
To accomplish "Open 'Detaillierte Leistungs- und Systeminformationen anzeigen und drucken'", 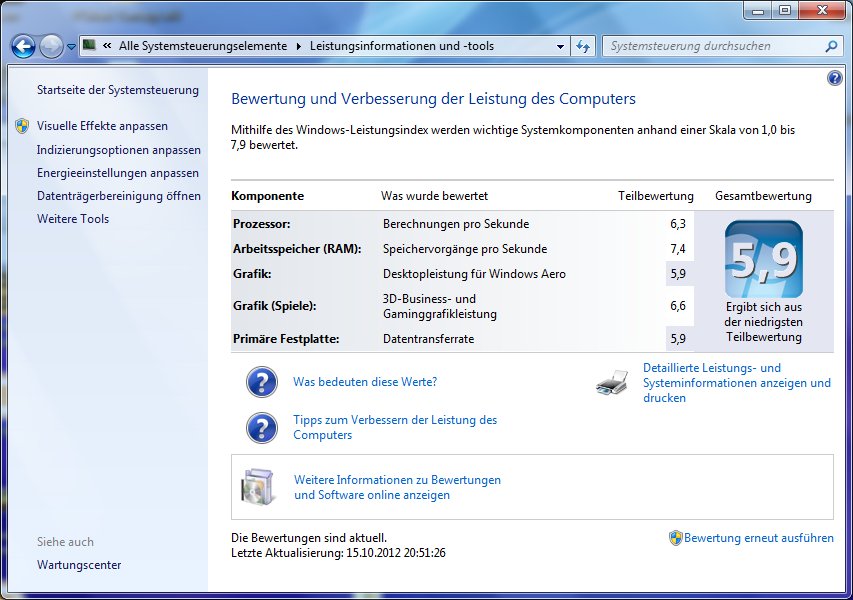I will point(737,383).
